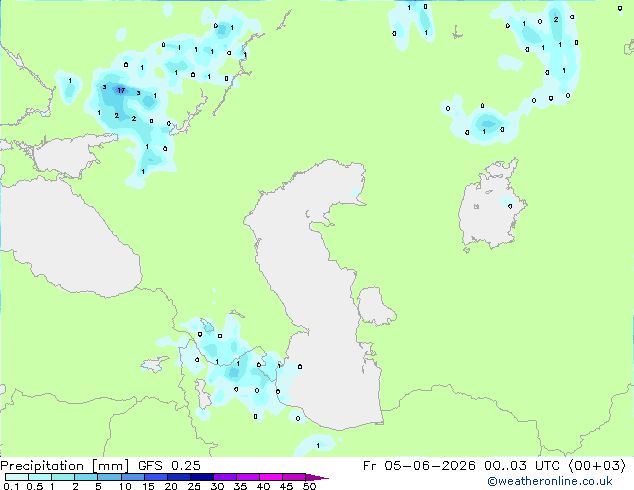Click the weatheronline.co.uk copyright link
This screenshot has width=634, height=490.
pyautogui.click(x=550, y=481)
